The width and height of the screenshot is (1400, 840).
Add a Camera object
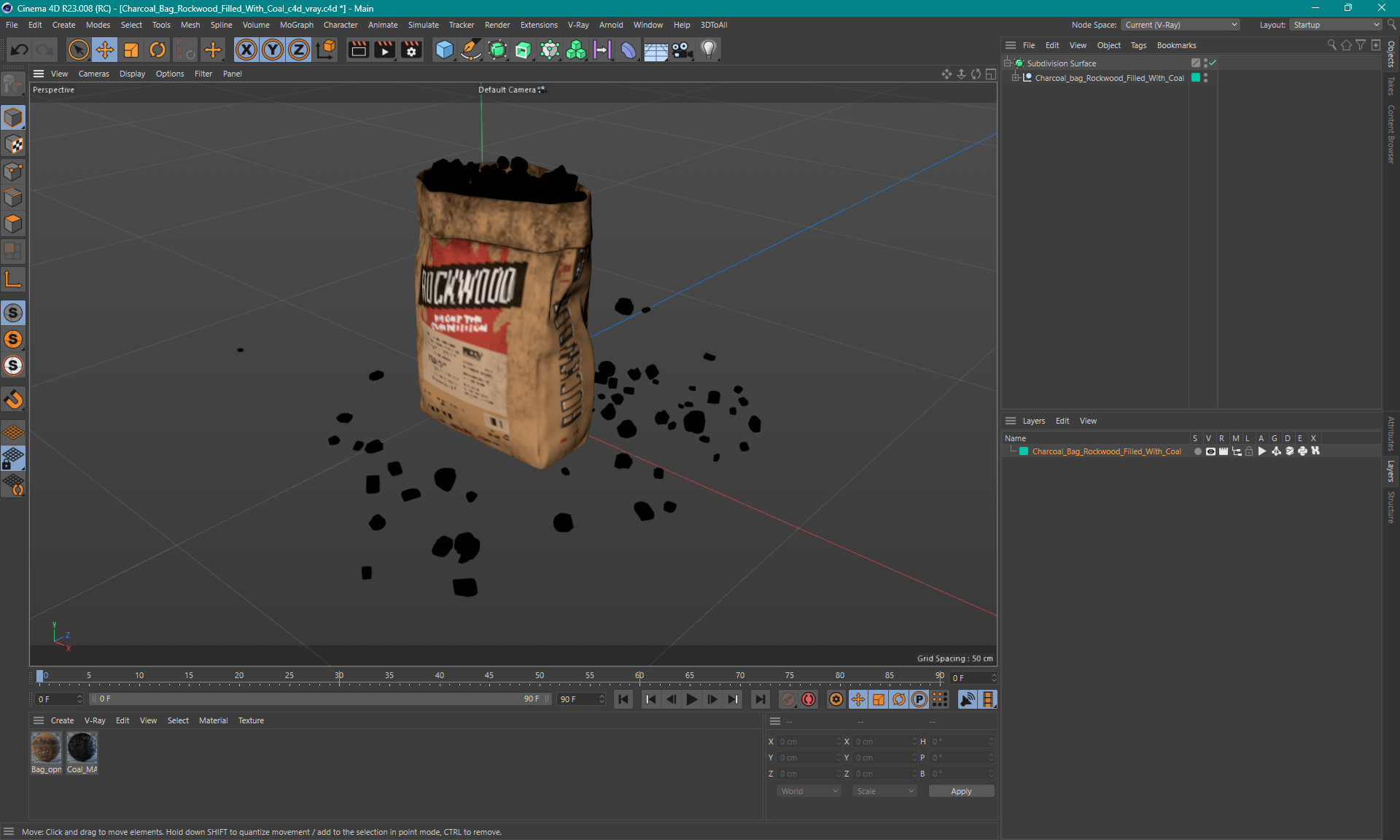[x=682, y=50]
